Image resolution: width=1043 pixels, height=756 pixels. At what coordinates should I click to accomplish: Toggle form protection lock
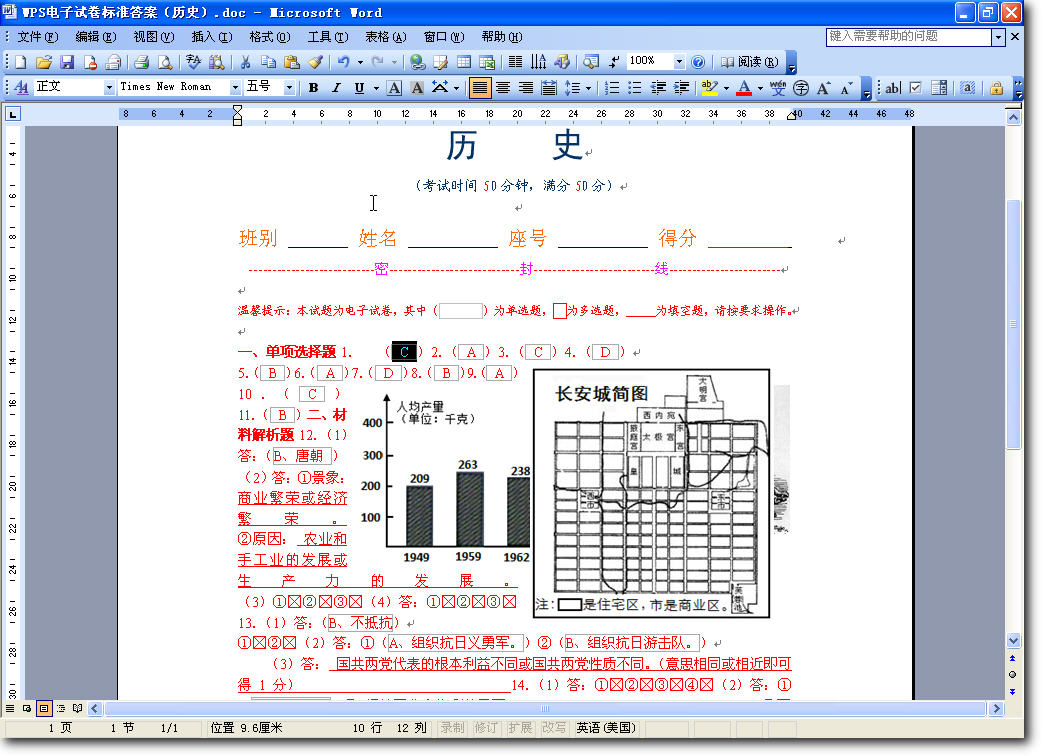click(x=996, y=88)
